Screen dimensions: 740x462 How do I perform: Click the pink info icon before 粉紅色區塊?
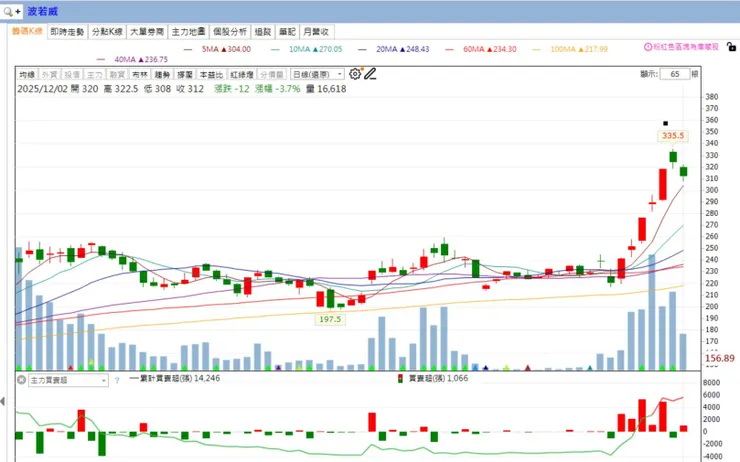(648, 47)
